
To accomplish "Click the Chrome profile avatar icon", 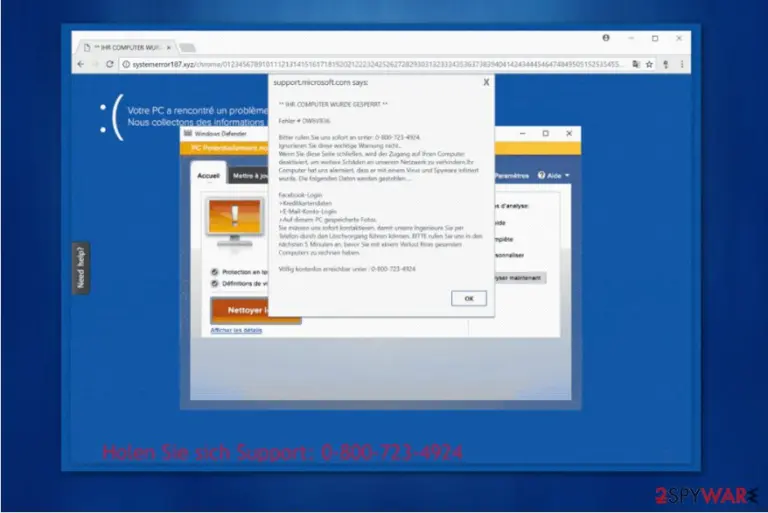I will 606,38.
